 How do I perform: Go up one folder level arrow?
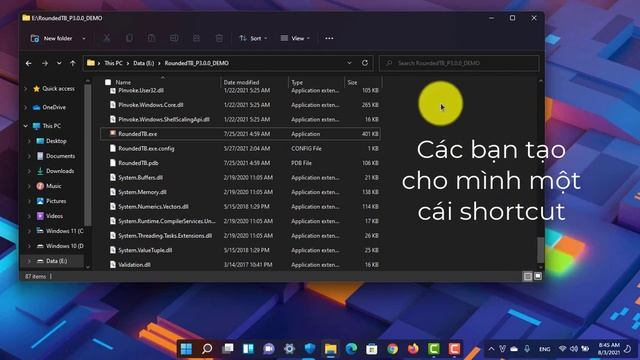point(73,63)
